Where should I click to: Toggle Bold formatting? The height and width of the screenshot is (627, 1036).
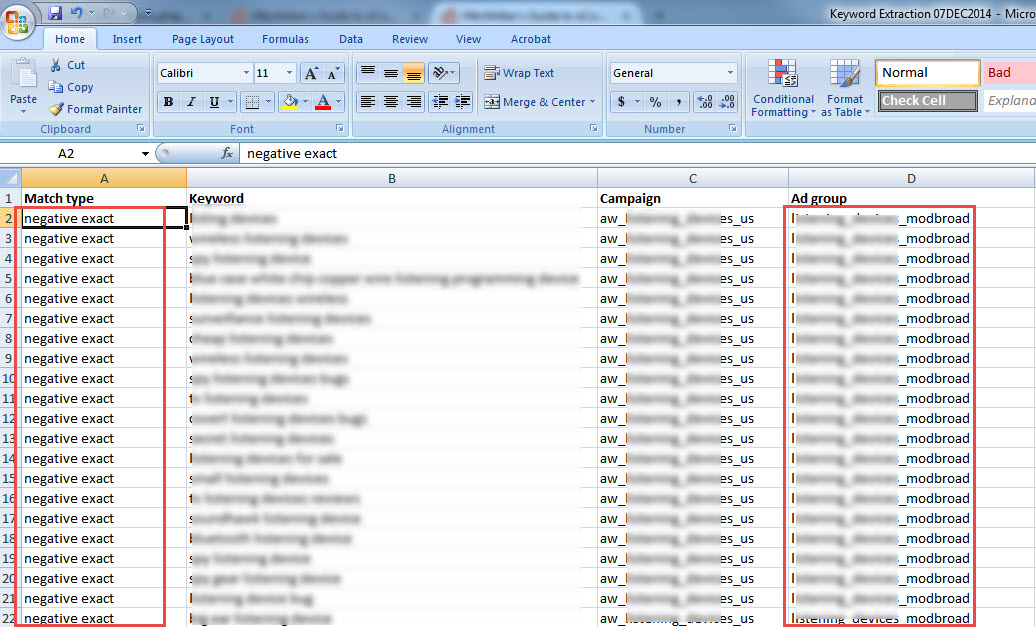point(168,102)
